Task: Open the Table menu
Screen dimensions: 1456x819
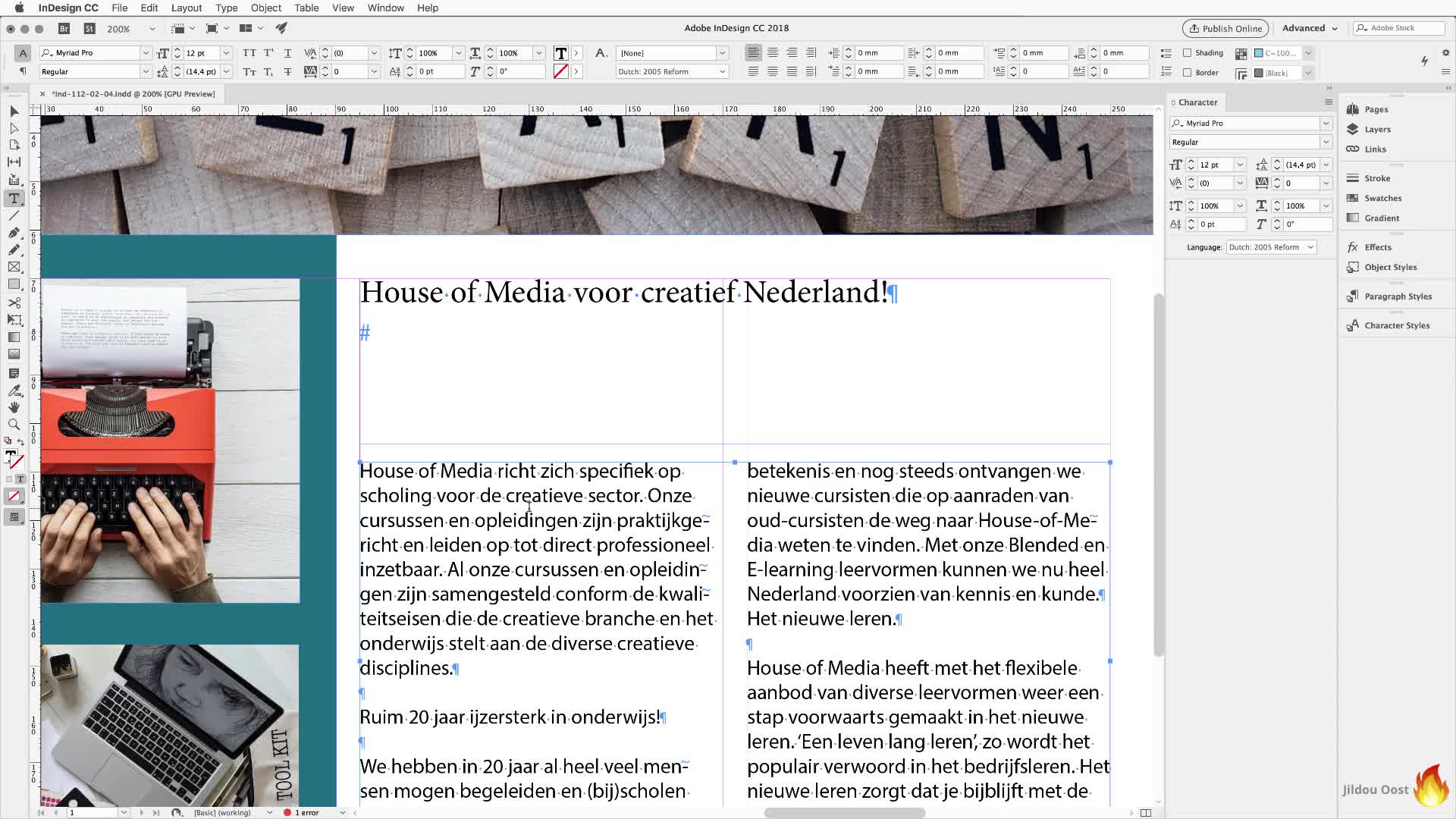Action: 306,8
